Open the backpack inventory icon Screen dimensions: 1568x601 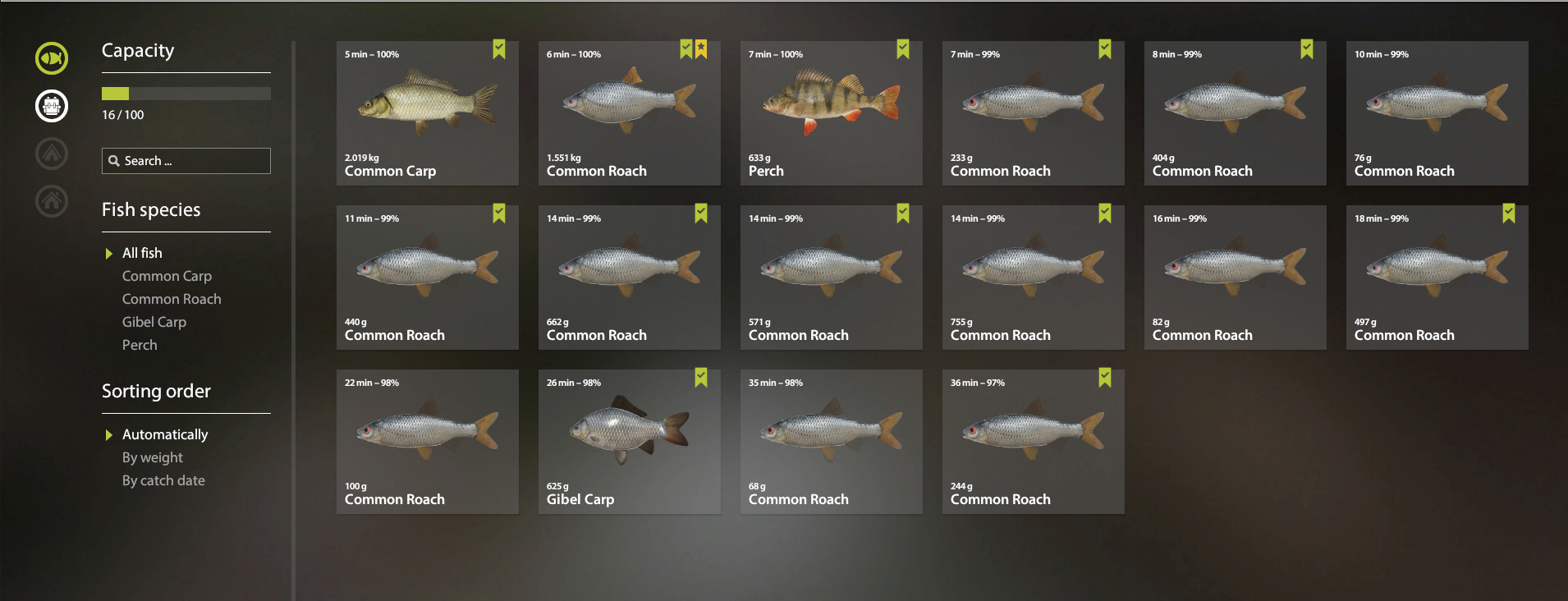point(52,106)
